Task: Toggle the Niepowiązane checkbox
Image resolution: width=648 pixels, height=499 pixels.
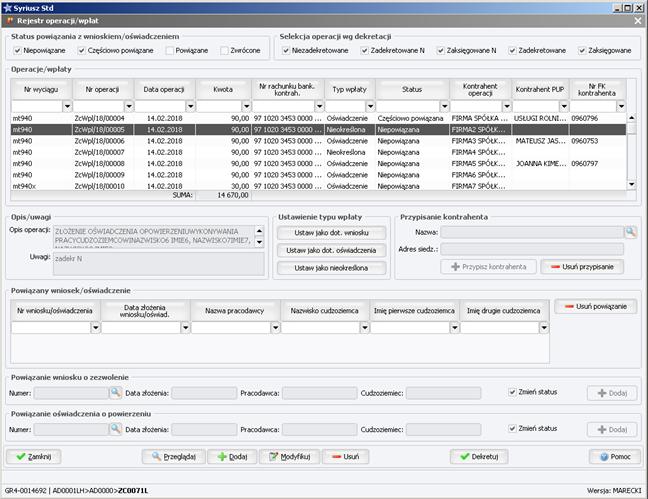Action: click(17, 50)
